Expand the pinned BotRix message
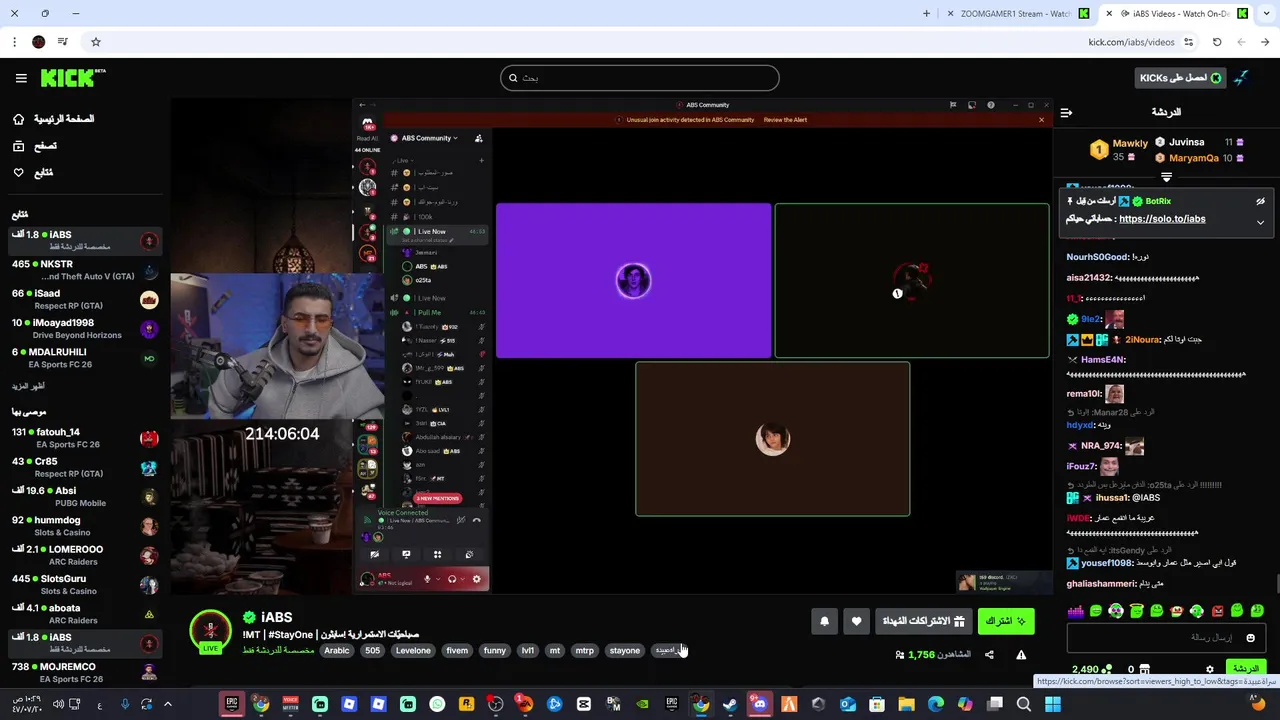This screenshot has height=720, width=1280. 1260,222
